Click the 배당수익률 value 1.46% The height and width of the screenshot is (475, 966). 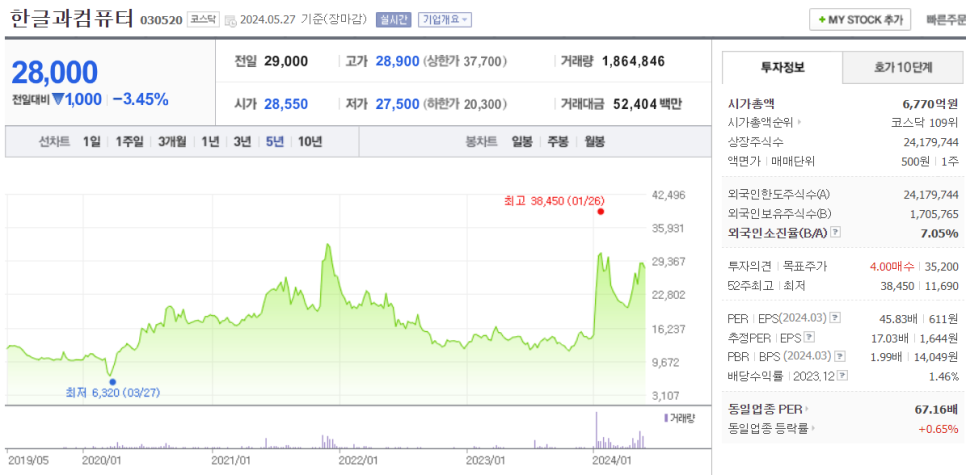944,376
